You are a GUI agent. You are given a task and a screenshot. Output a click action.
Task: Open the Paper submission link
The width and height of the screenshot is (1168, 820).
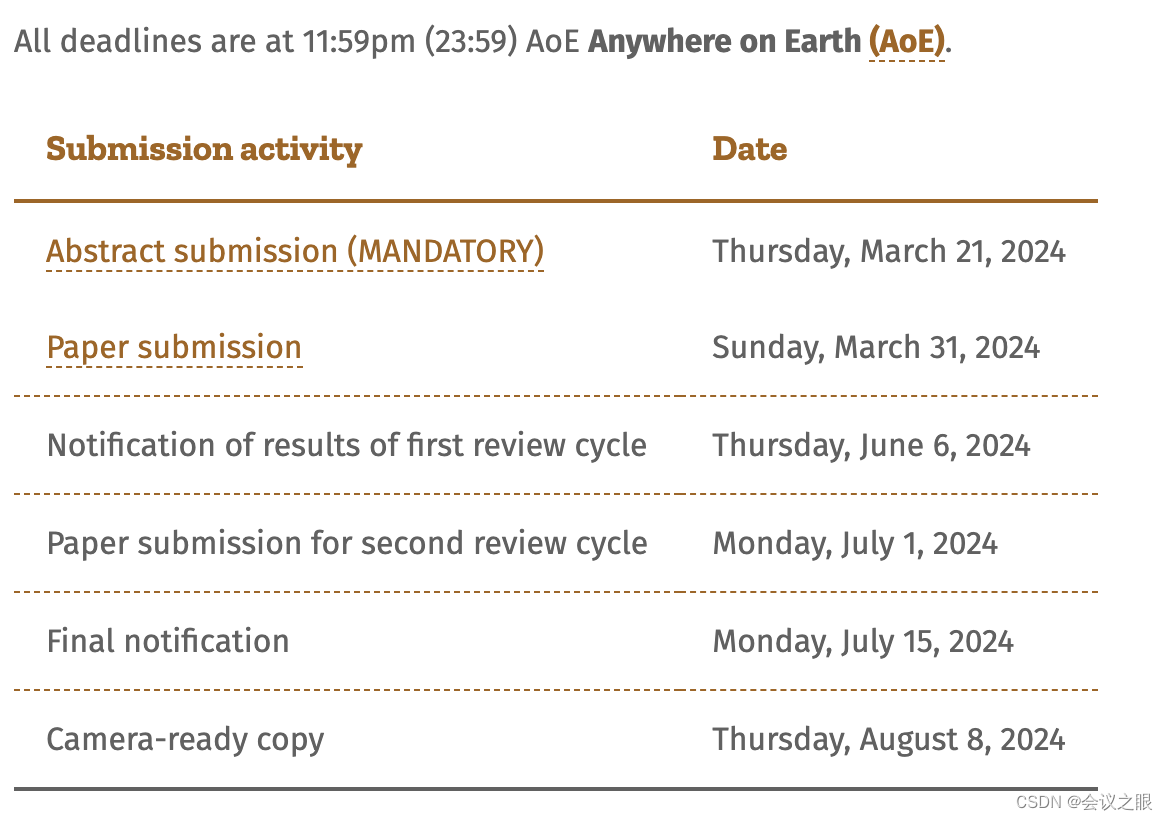point(174,348)
